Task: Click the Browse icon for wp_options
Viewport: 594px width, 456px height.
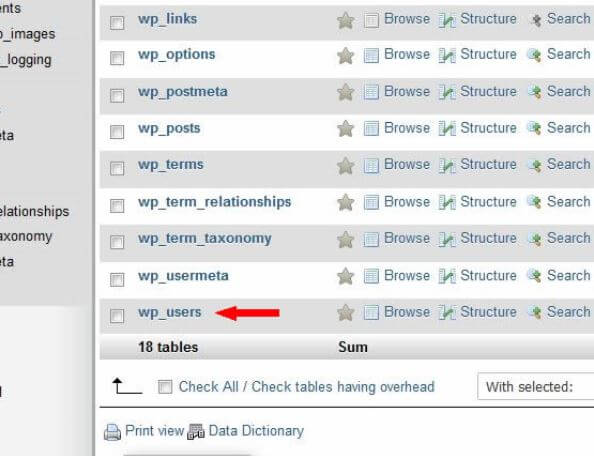Action: 371,55
